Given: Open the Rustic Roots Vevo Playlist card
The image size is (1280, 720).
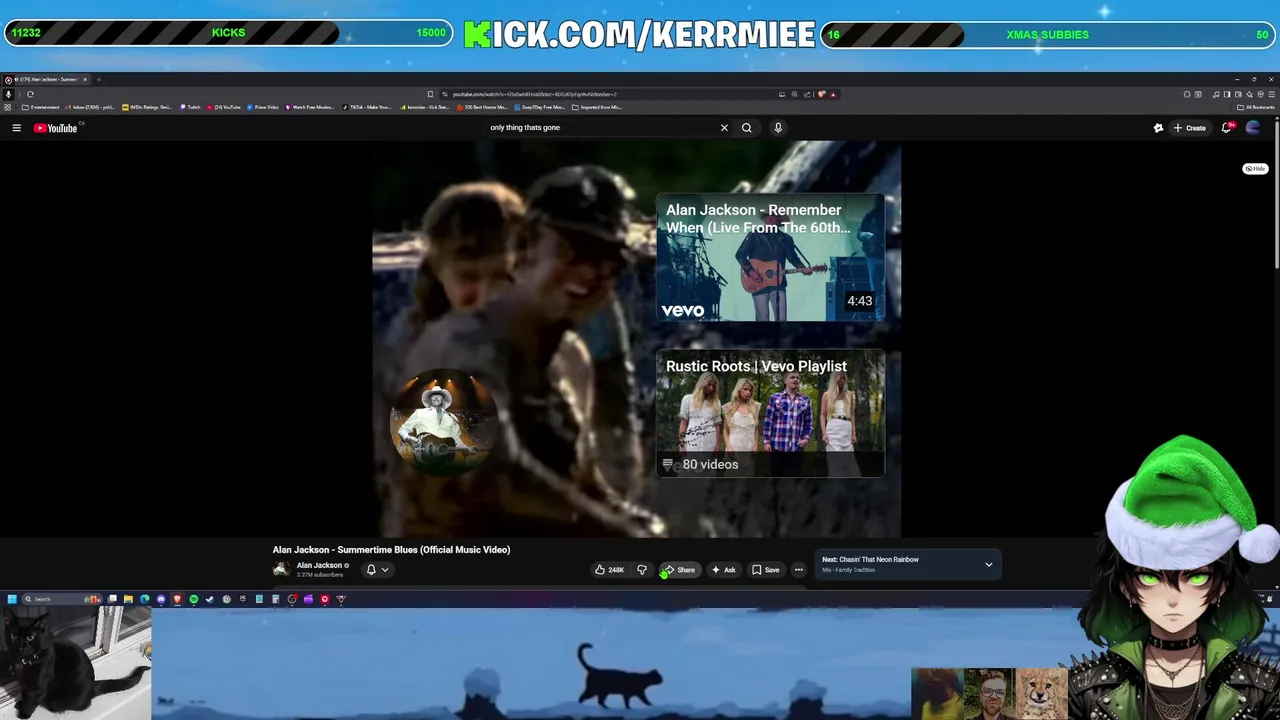Looking at the screenshot, I should click(770, 413).
